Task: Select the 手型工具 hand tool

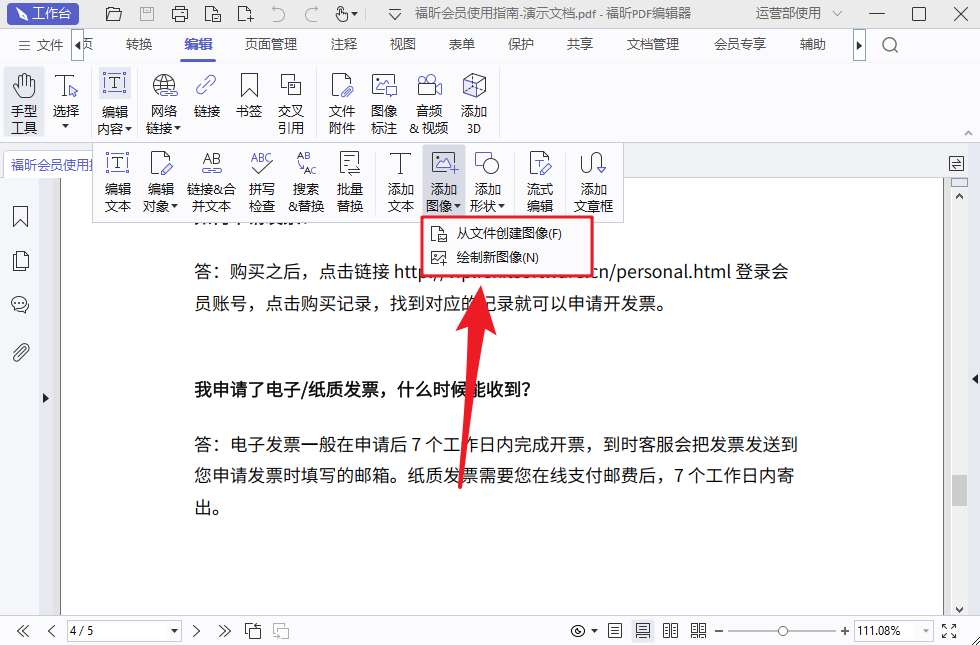Action: coord(23,101)
